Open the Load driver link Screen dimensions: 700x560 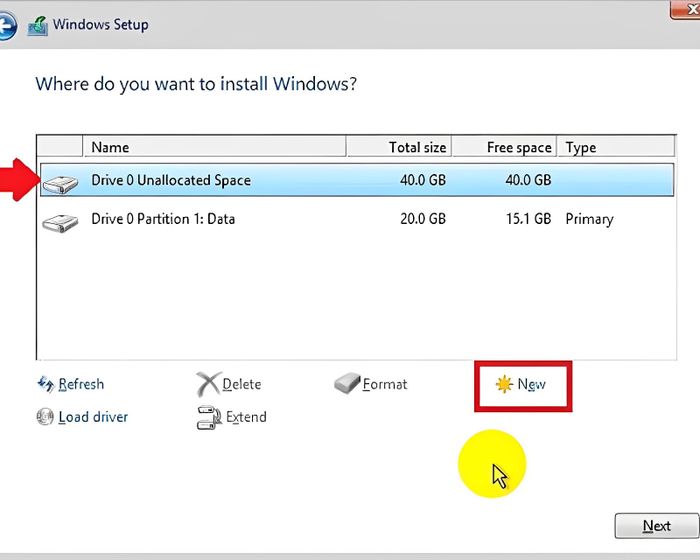[x=93, y=417]
